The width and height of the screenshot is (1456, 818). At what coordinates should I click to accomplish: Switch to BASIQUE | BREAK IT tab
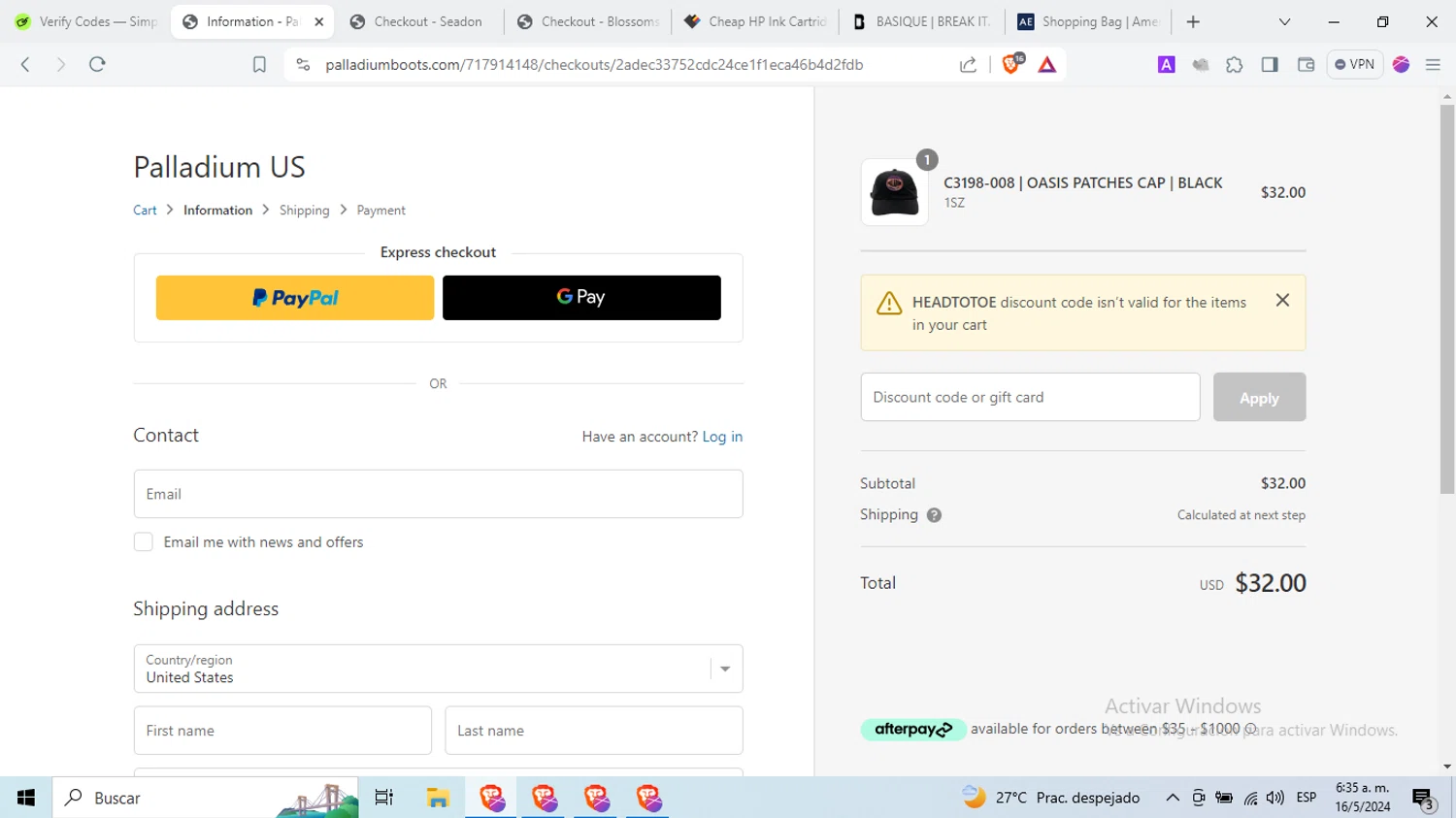pyautogui.click(x=922, y=21)
